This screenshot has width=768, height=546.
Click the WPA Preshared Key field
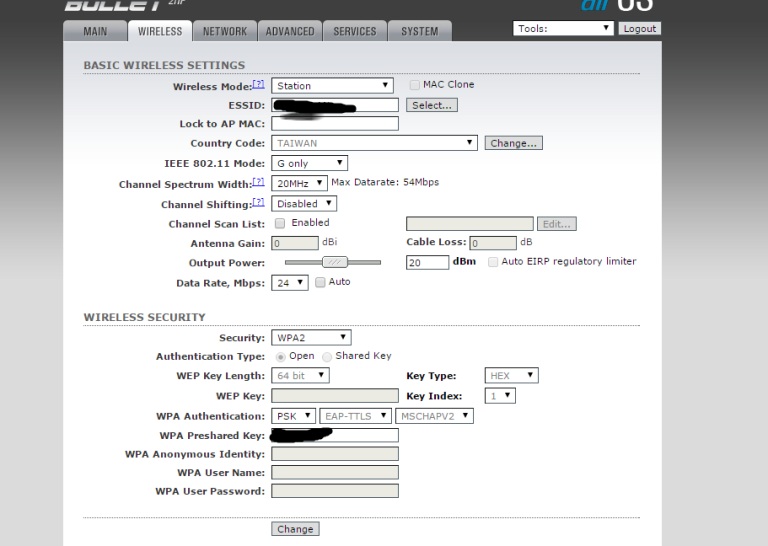[x=335, y=435]
